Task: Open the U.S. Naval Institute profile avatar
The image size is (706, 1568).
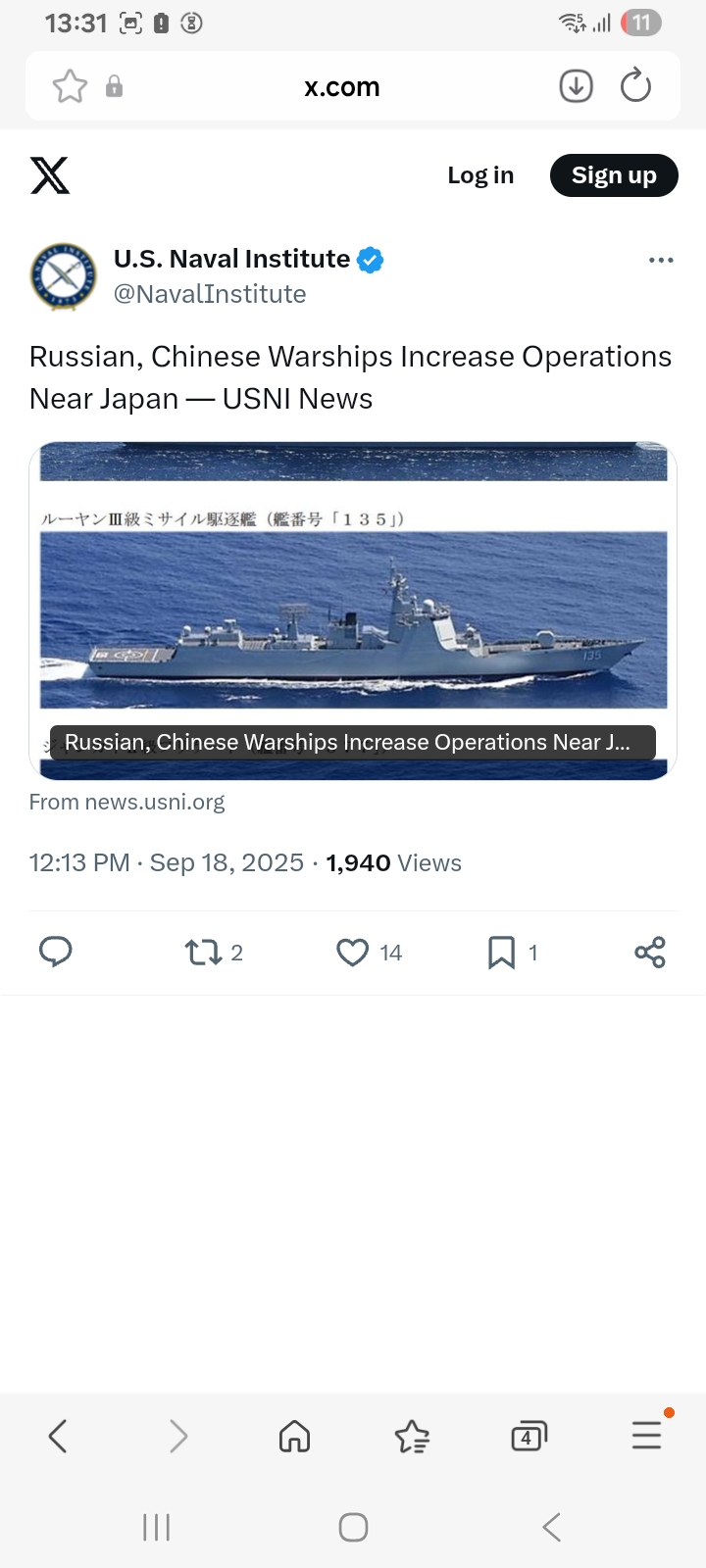Action: pos(64,276)
